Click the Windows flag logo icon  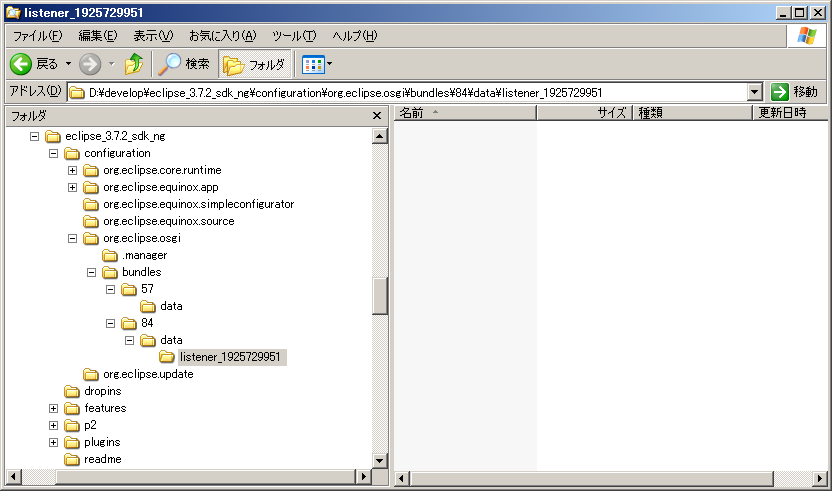pos(807,36)
